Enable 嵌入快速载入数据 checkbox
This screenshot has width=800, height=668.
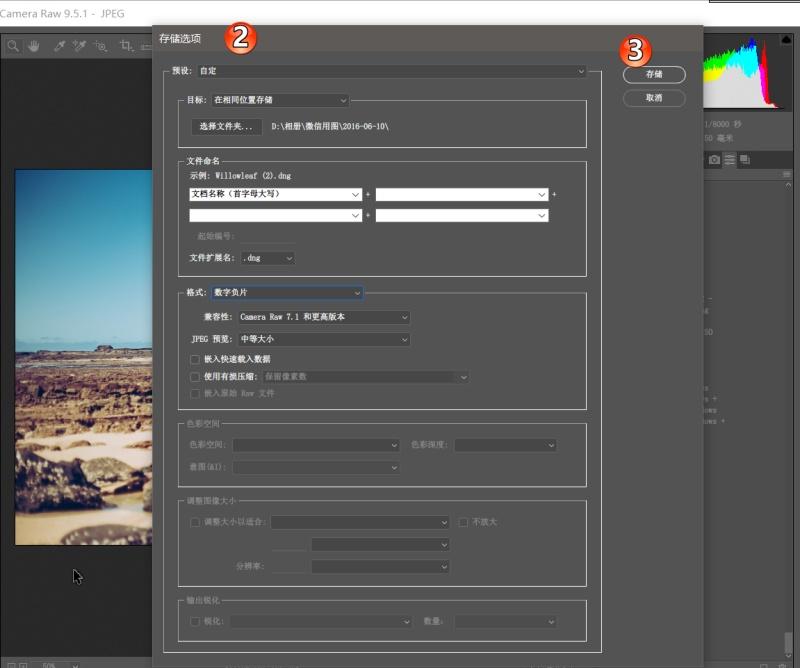194,360
